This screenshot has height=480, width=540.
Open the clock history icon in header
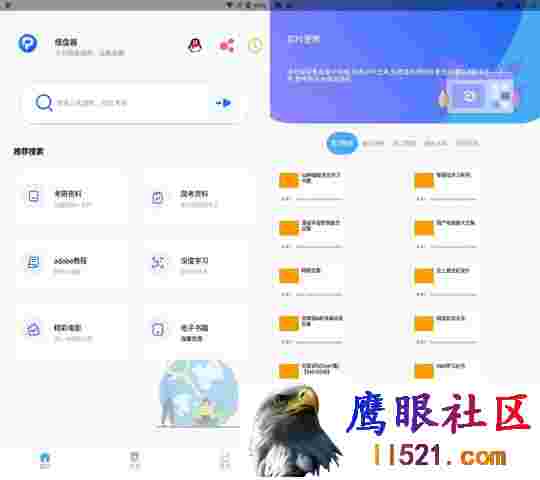pyautogui.click(x=255, y=45)
